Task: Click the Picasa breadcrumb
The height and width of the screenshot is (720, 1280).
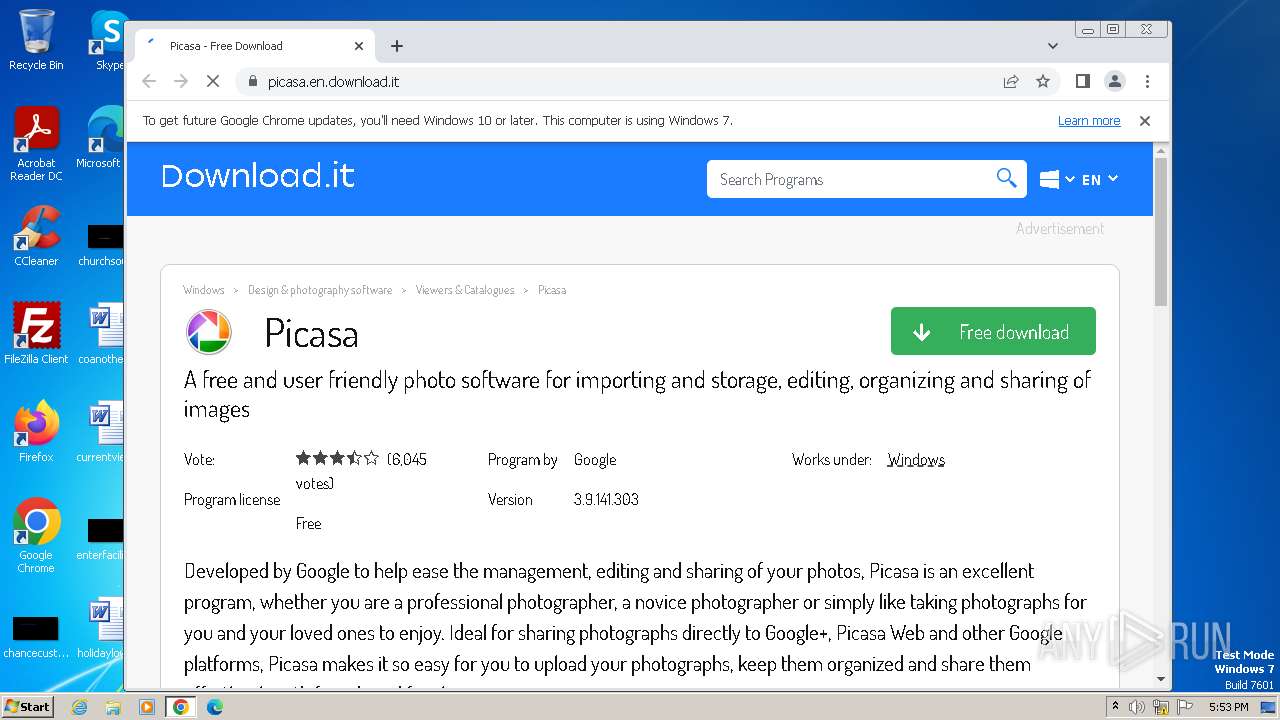Action: pos(552,290)
